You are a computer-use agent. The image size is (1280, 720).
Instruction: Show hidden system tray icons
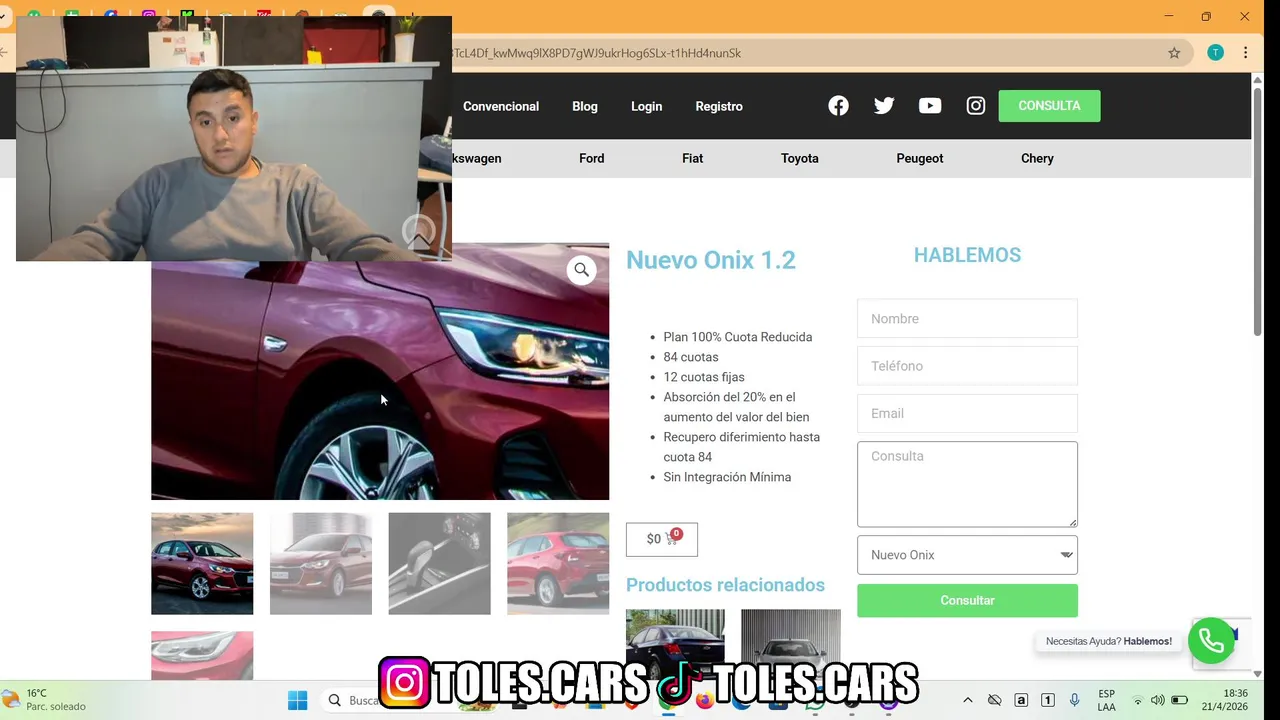(967, 700)
